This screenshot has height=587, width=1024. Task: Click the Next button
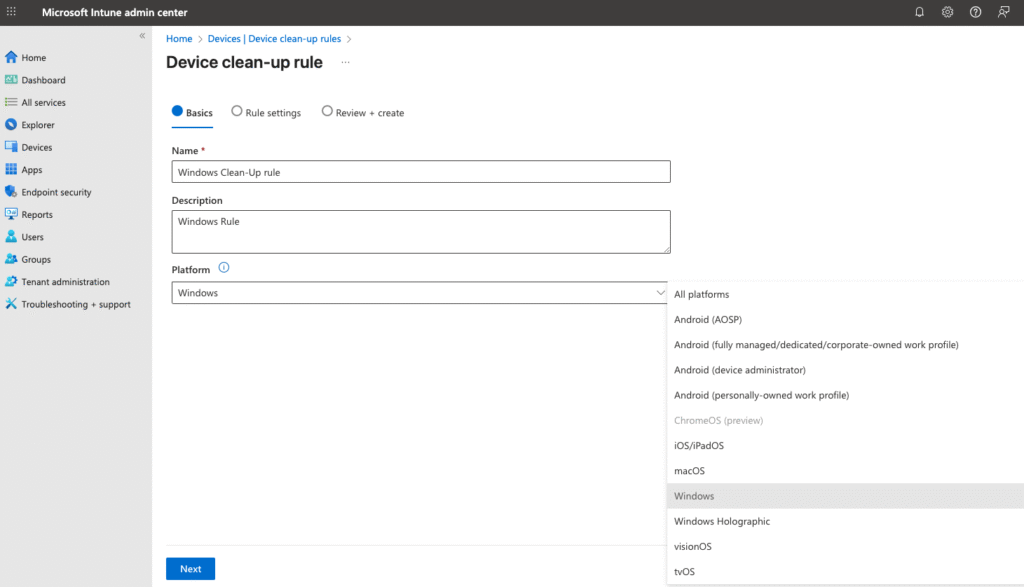(x=190, y=569)
